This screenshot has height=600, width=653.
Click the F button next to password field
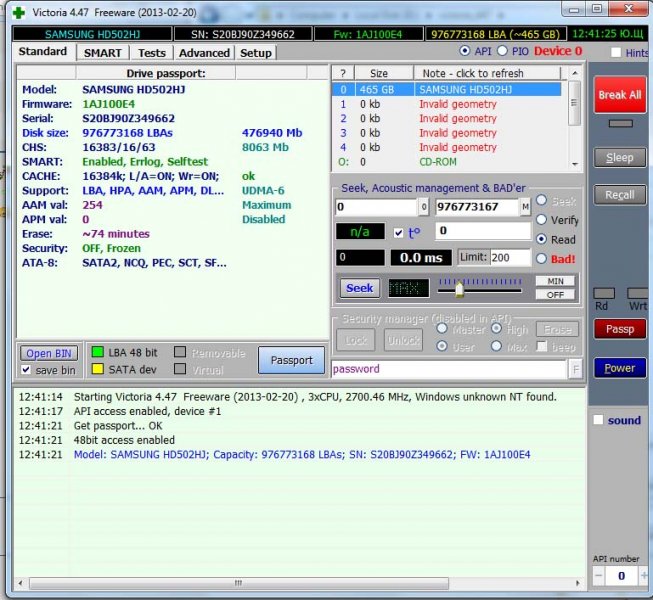coord(576,369)
